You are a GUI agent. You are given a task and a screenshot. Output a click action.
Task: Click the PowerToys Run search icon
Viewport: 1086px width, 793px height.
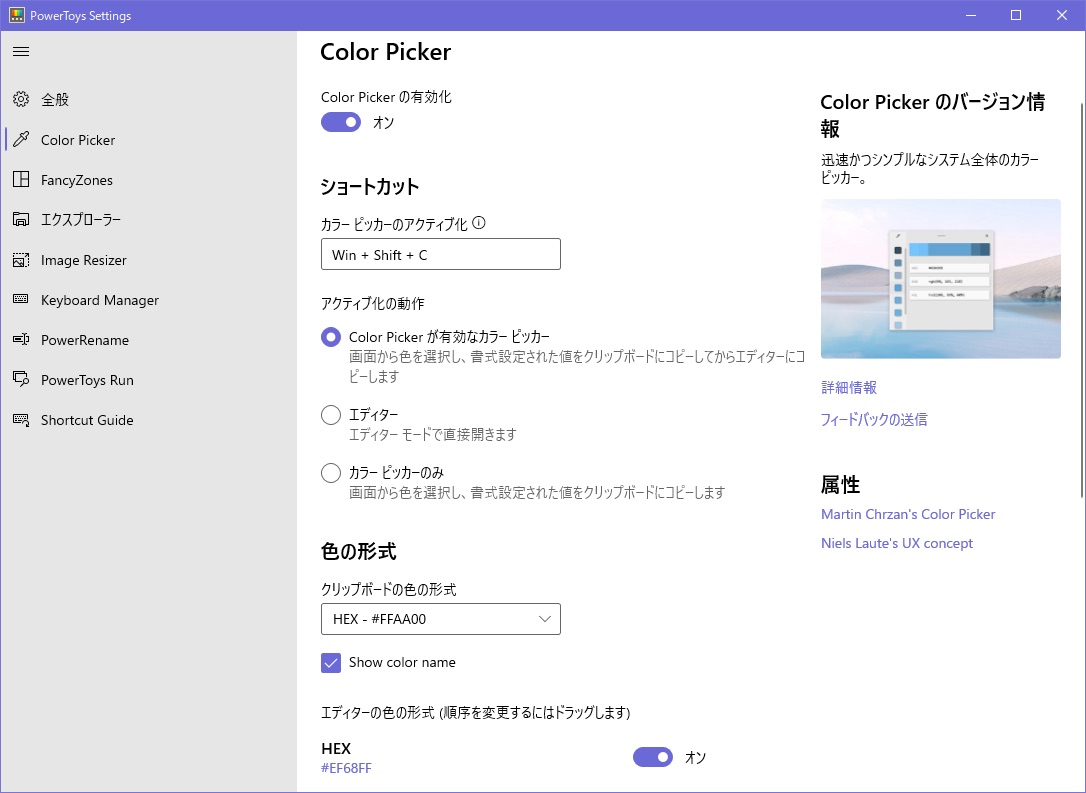(21, 380)
